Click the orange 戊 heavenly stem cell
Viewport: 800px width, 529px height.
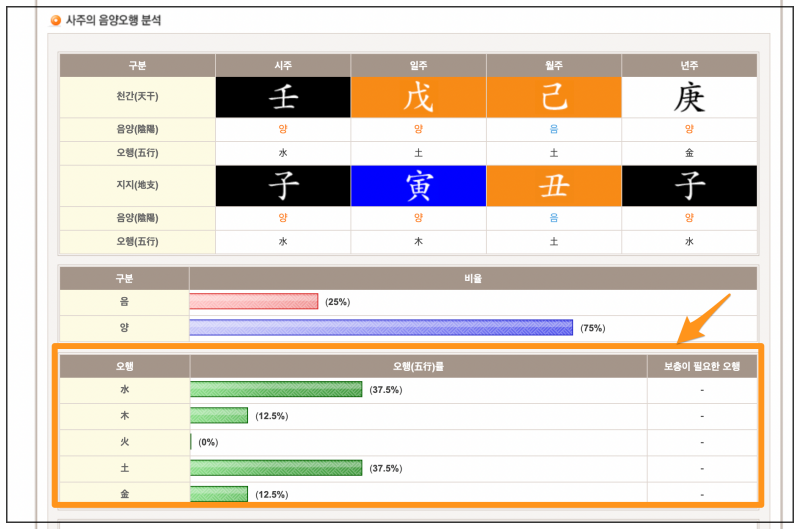point(418,97)
